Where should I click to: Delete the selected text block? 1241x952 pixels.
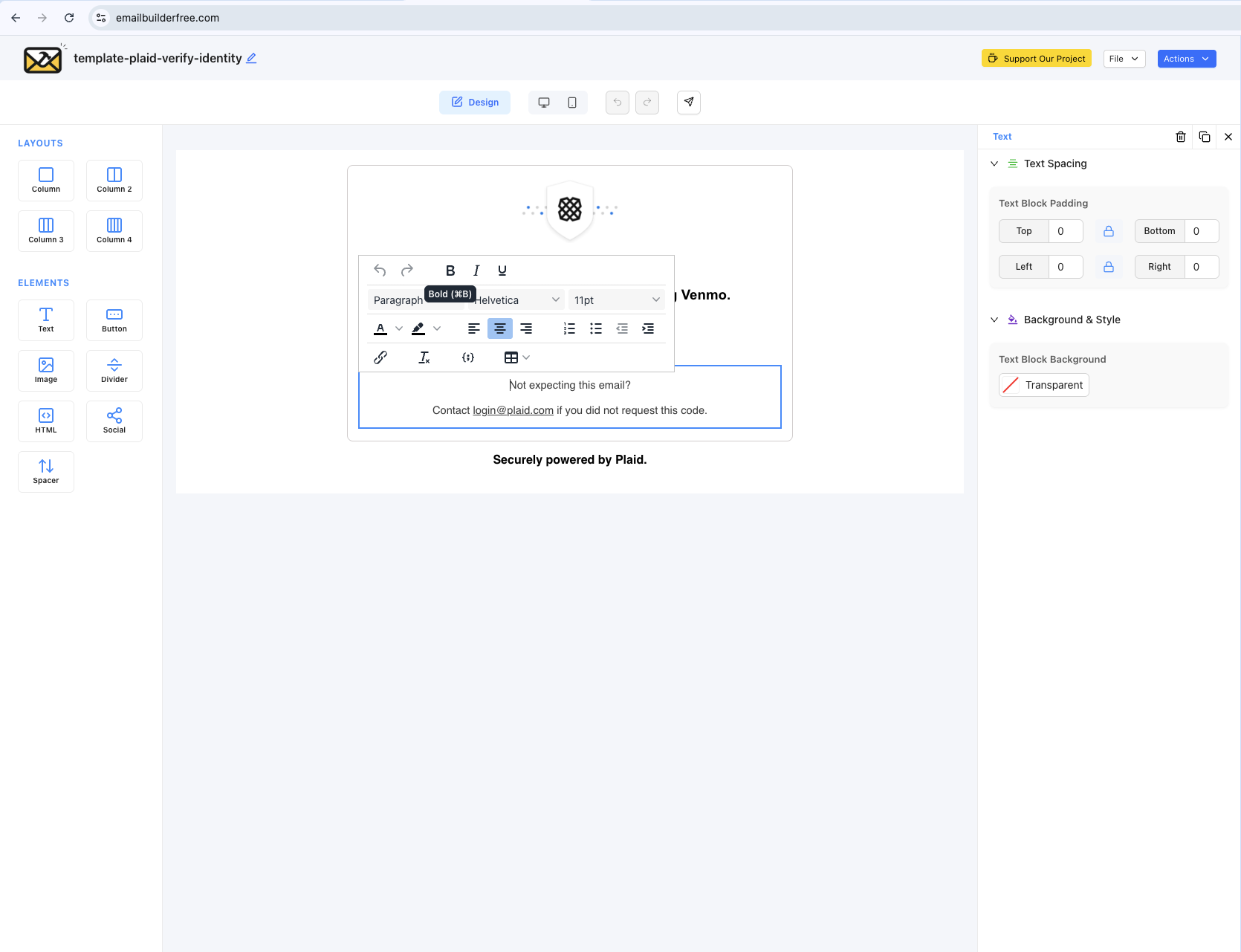click(x=1181, y=137)
